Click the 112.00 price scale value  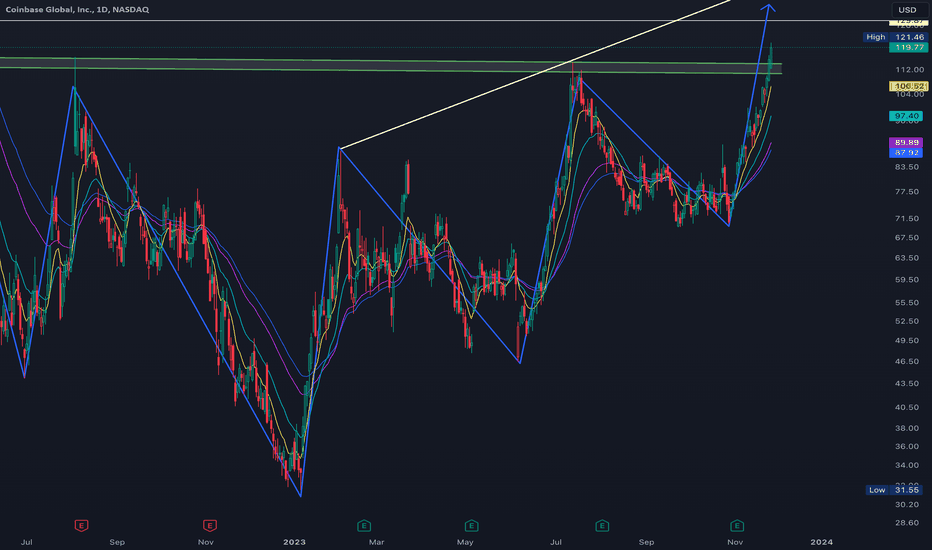click(x=909, y=70)
